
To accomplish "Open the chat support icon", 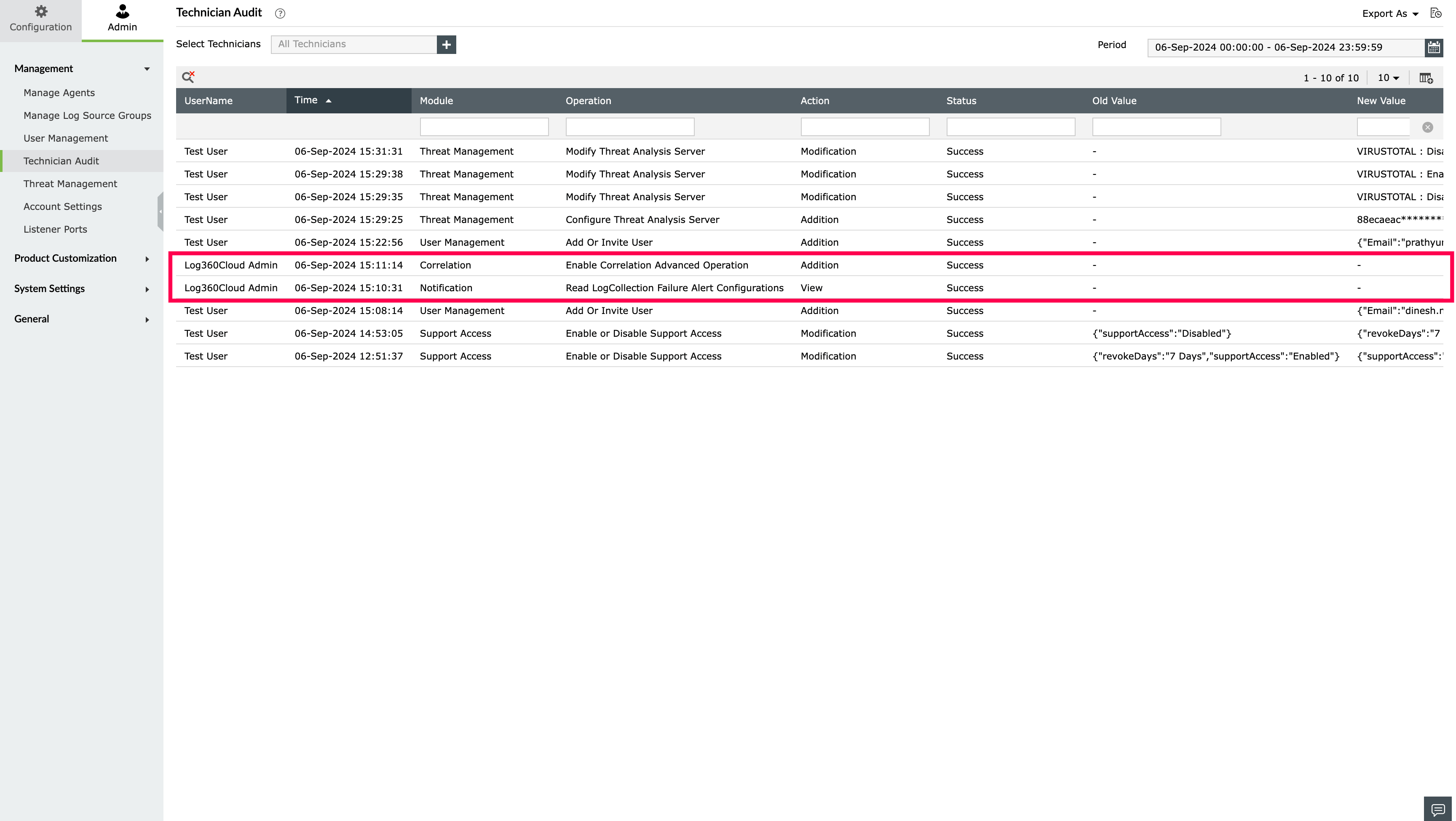I will coord(1438,810).
